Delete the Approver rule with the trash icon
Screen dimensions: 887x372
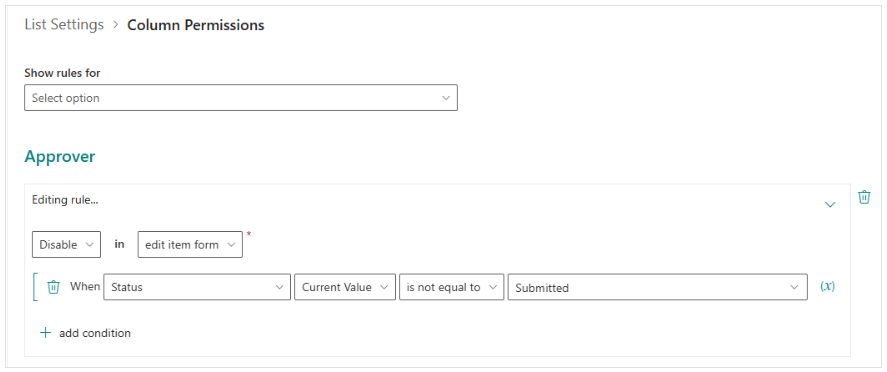pos(864,197)
